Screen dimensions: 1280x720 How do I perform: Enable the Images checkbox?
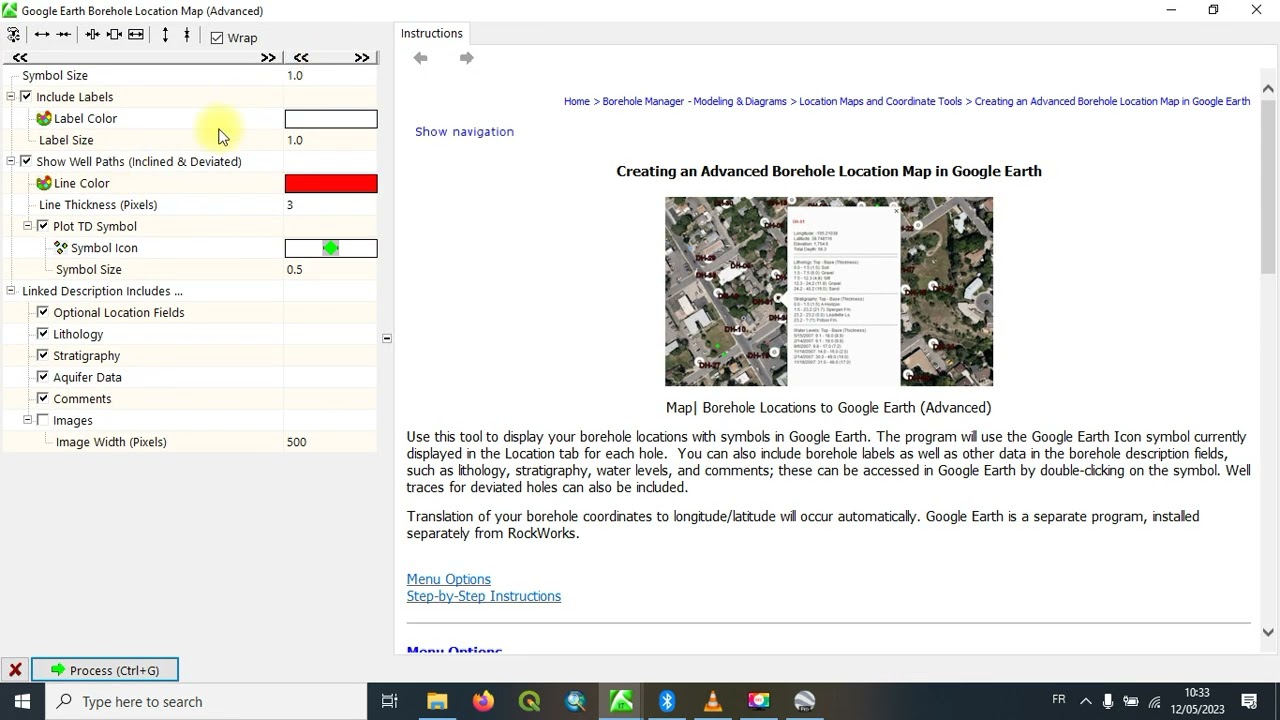click(x=42, y=421)
